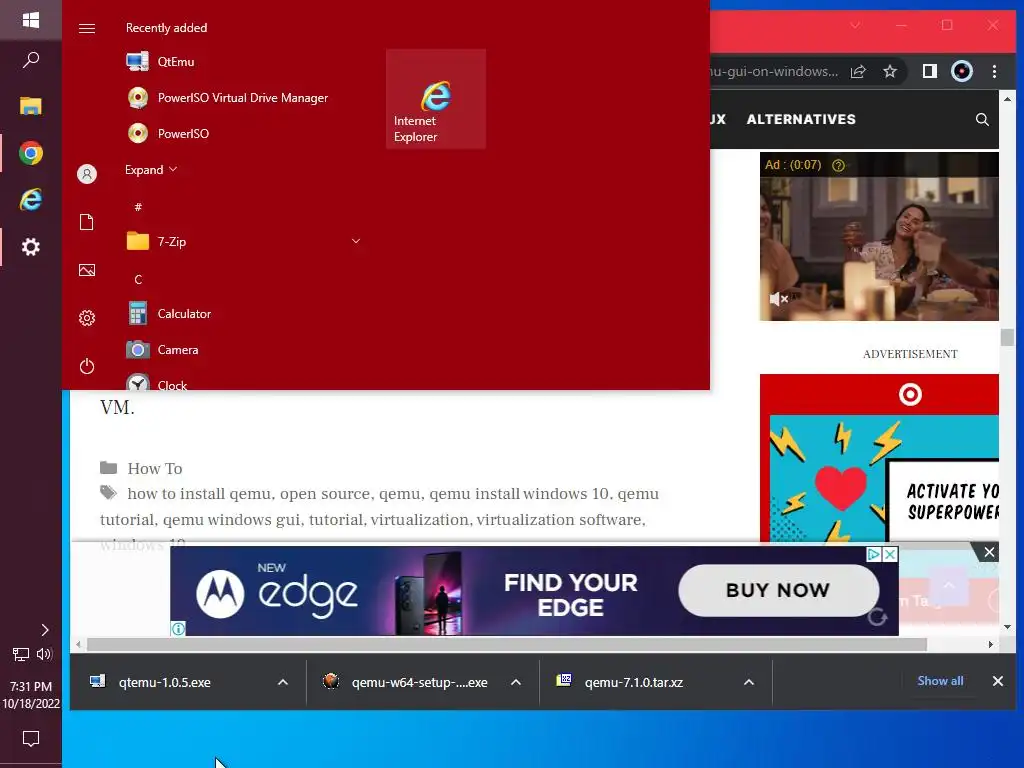Open QtEmu from Recently added
This screenshot has width=1024, height=768.
[242, 61]
